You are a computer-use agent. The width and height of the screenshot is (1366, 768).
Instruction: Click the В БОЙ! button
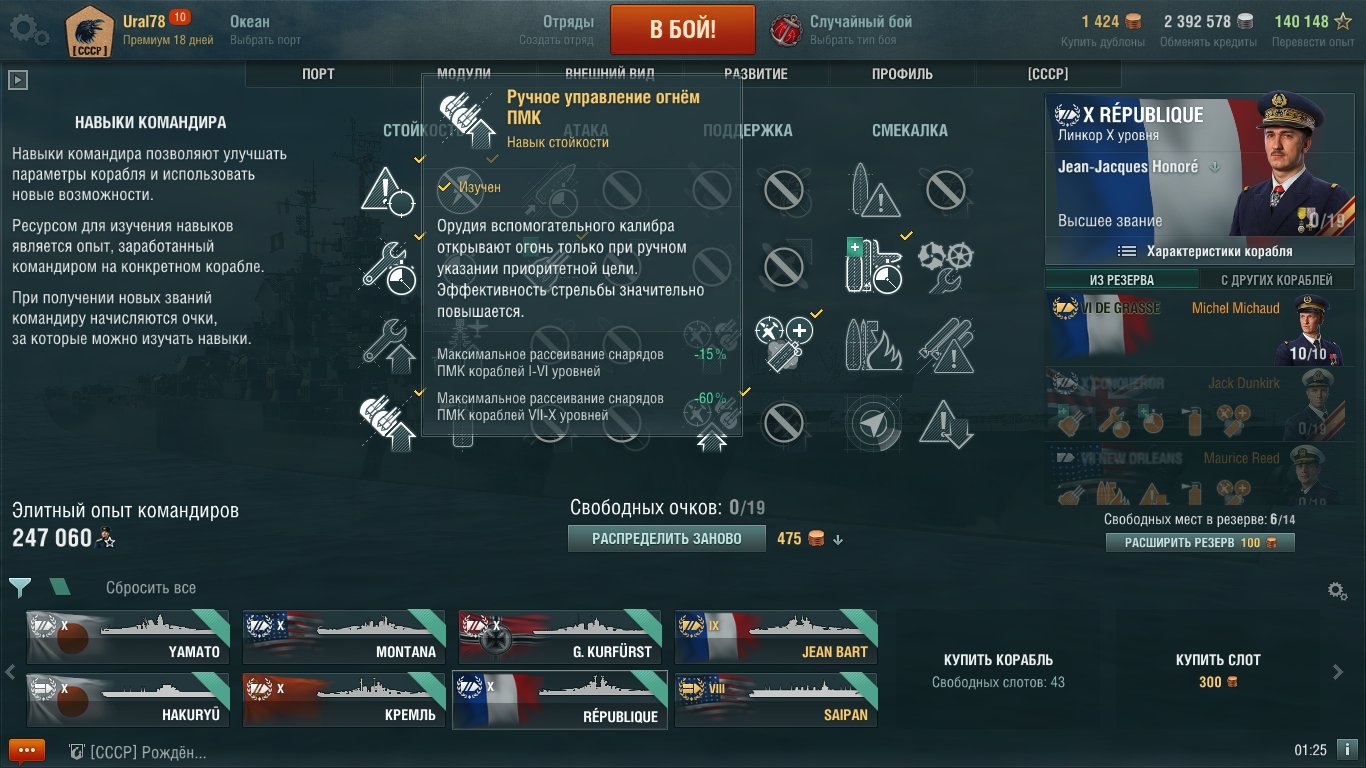click(683, 29)
